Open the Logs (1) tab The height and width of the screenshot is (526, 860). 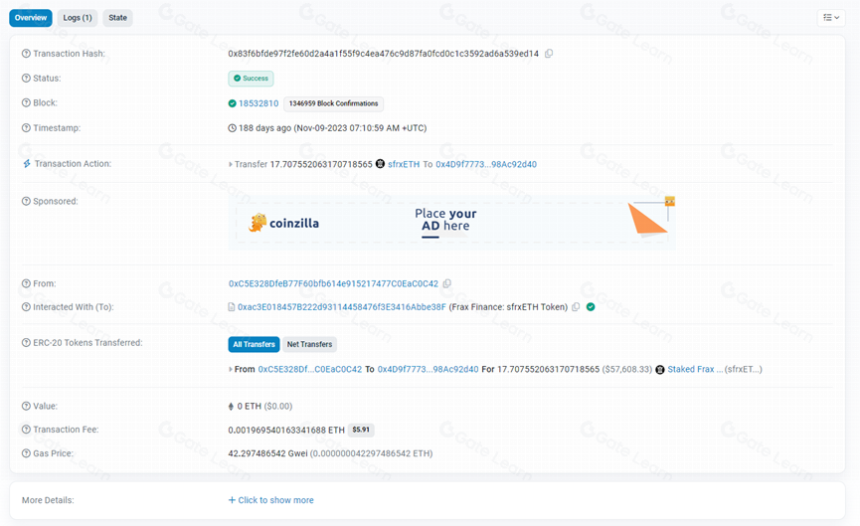pyautogui.click(x=77, y=18)
